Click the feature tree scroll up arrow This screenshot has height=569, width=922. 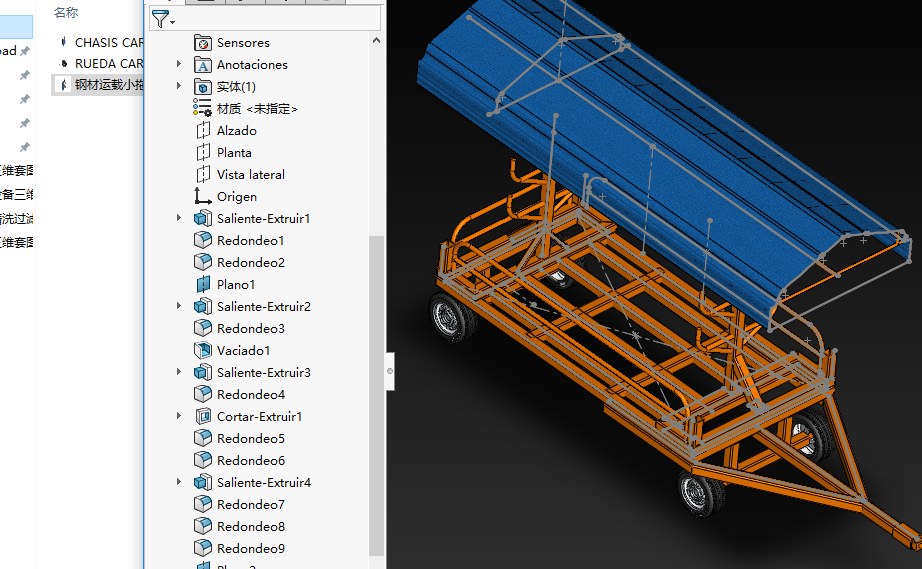click(376, 41)
